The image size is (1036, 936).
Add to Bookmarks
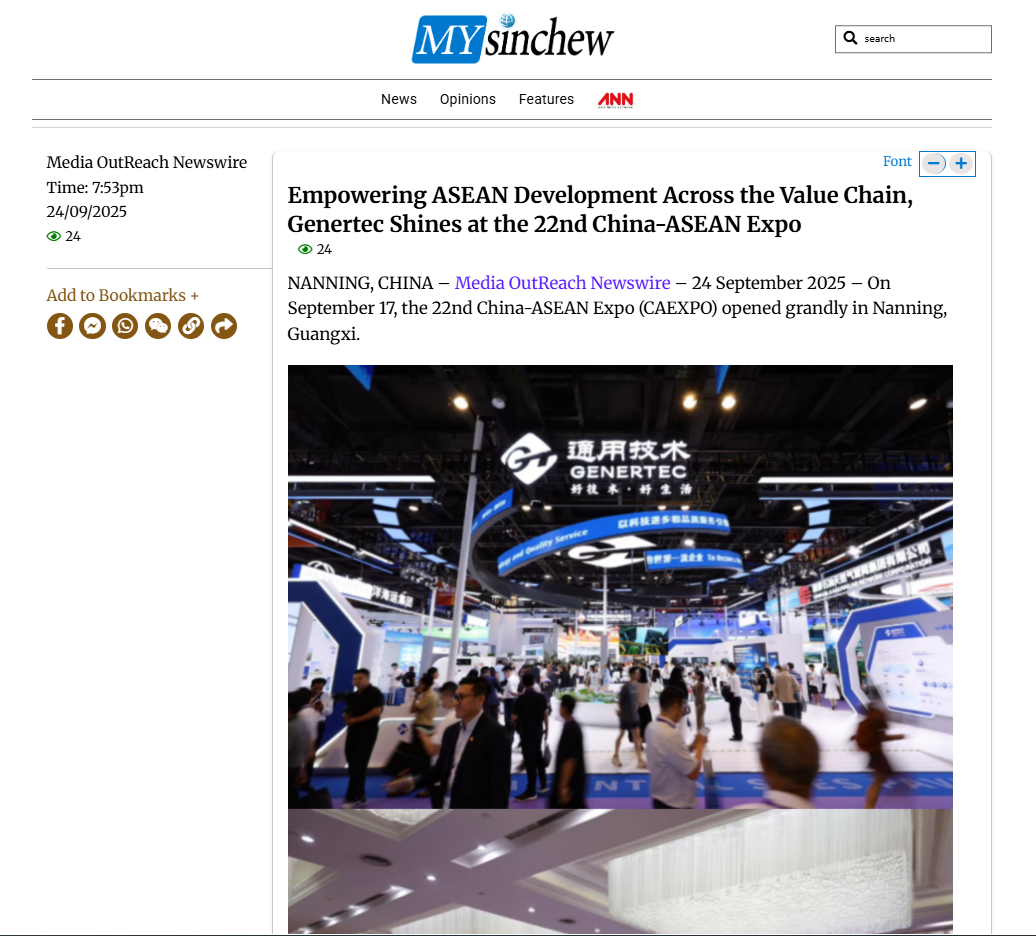[x=122, y=295]
